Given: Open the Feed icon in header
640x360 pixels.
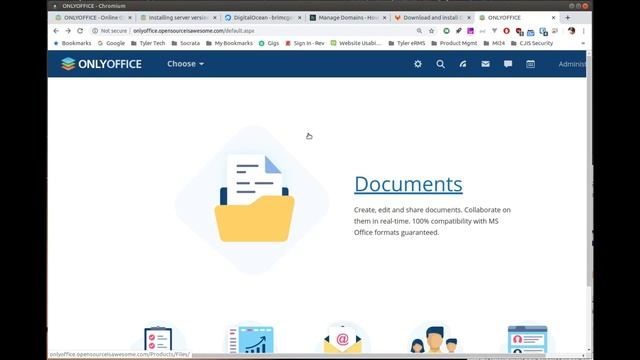Looking at the screenshot, I should (463, 64).
